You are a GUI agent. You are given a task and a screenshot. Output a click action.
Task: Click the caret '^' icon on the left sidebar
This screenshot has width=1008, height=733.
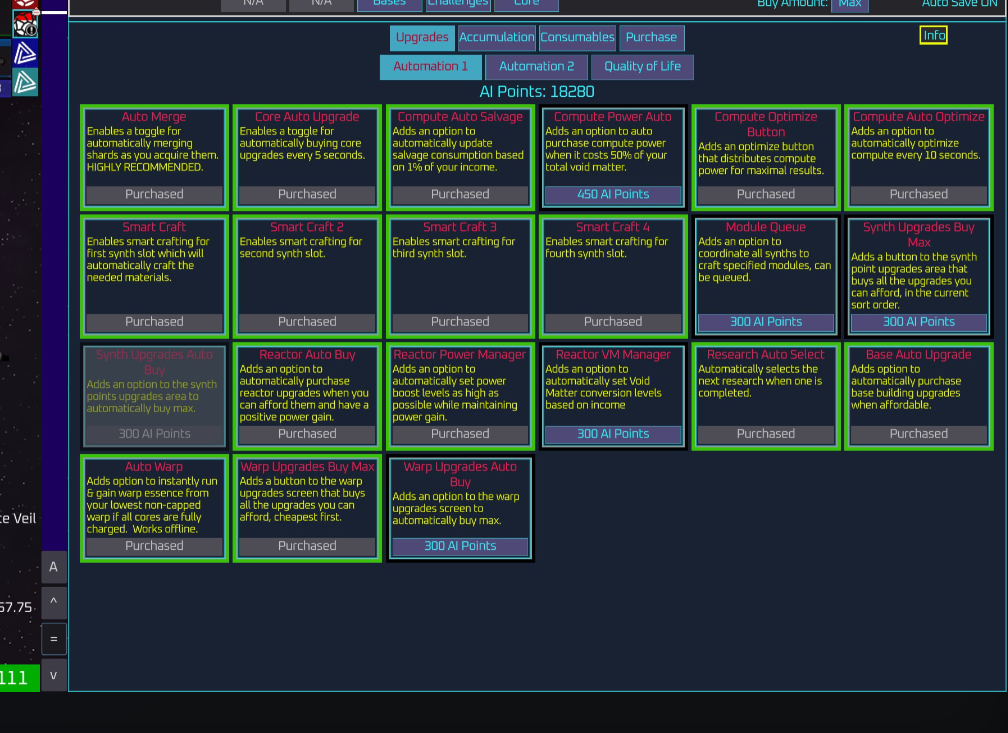tap(54, 603)
